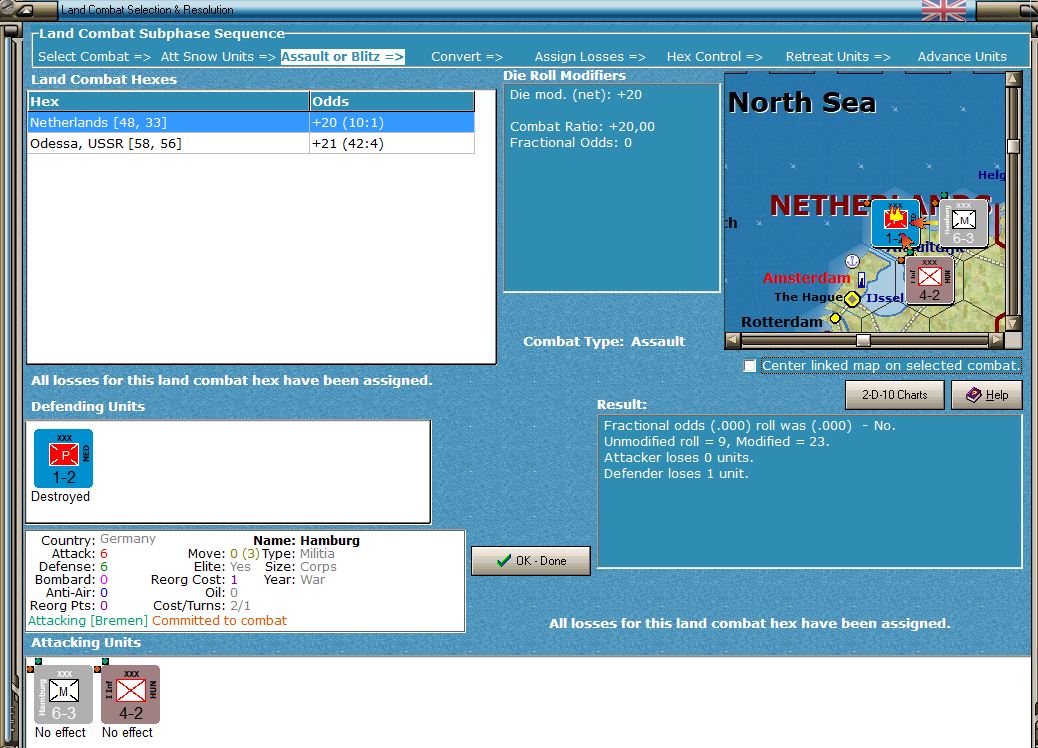Go to Retreat Units subphase
The width and height of the screenshot is (1038, 748).
coord(838,57)
